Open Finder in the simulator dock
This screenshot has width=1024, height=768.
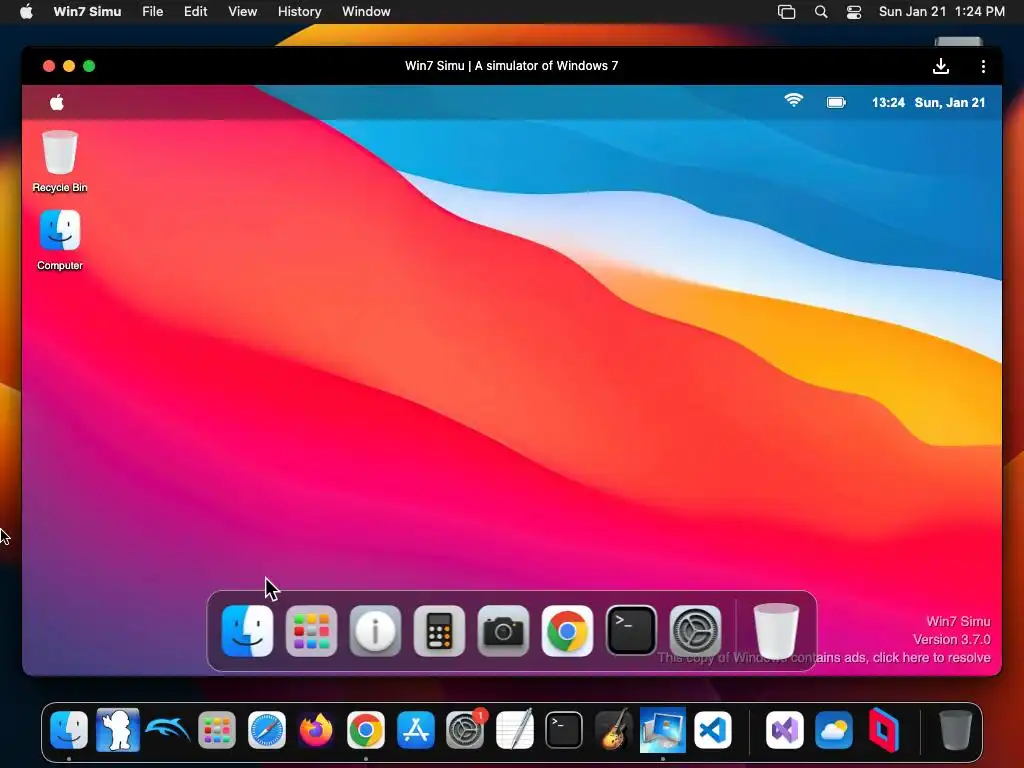point(247,631)
